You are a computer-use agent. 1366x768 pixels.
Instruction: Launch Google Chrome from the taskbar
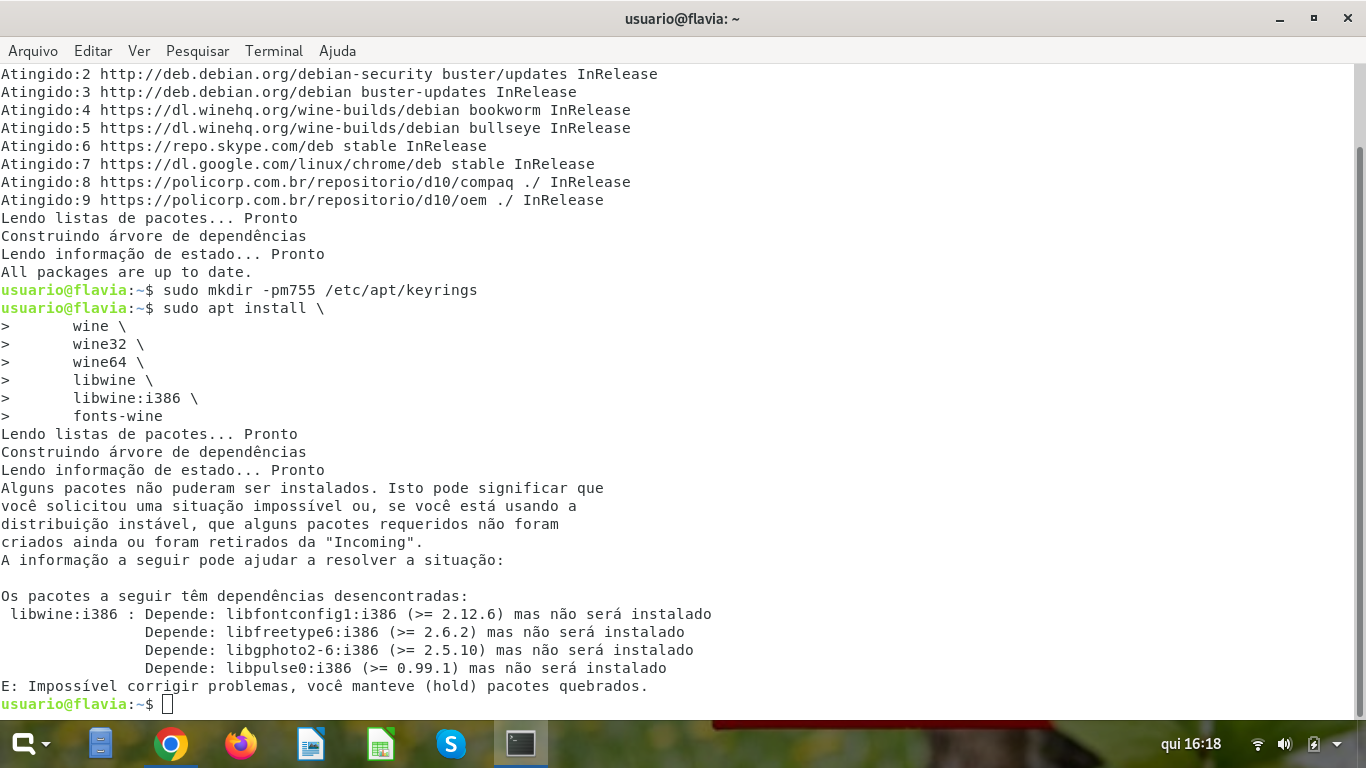pyautogui.click(x=171, y=744)
